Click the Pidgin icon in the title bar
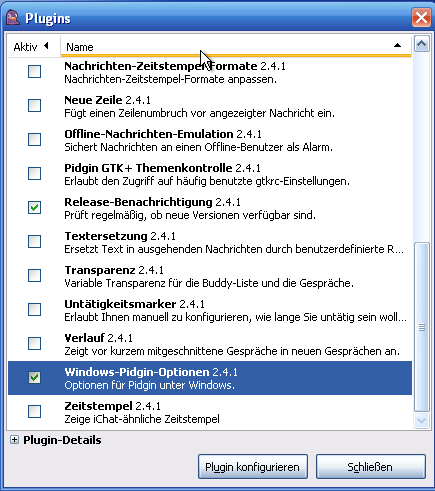Image resolution: width=435 pixels, height=491 pixels. pyautogui.click(x=13, y=18)
